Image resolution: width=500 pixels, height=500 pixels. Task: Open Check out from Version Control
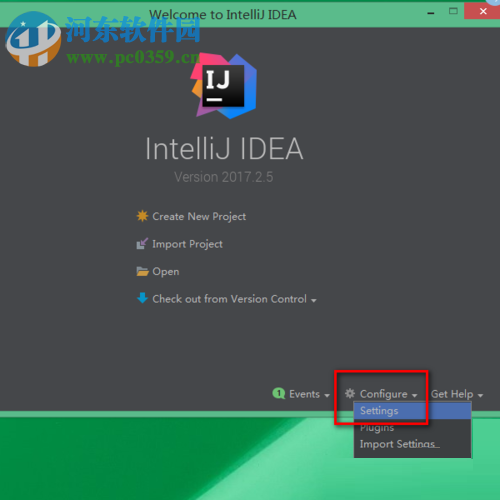pyautogui.click(x=229, y=299)
